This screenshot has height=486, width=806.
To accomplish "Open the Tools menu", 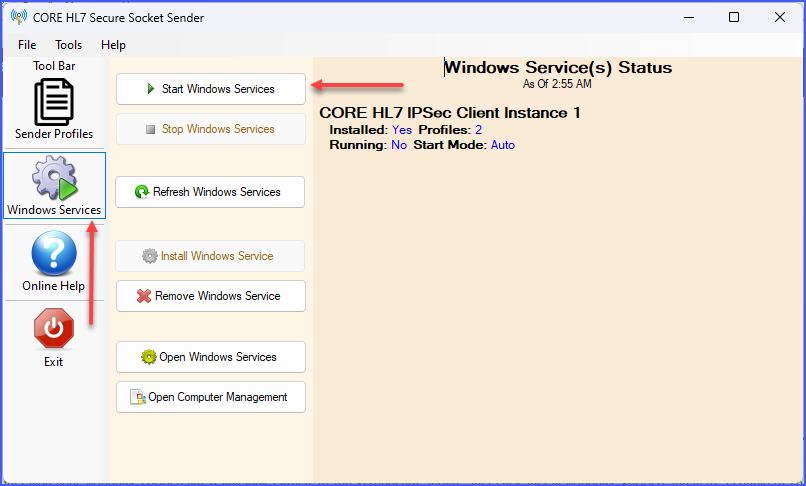I will click(68, 45).
